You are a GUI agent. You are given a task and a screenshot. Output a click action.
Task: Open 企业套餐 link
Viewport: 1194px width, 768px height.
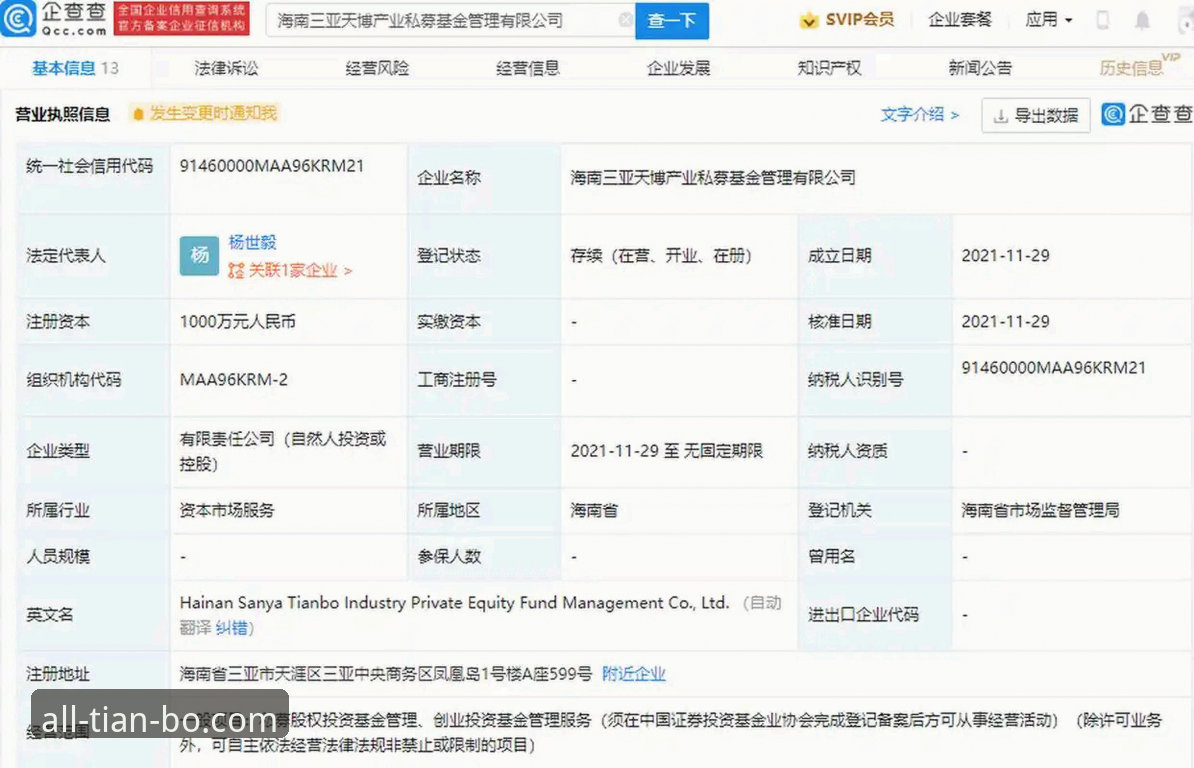pos(960,20)
